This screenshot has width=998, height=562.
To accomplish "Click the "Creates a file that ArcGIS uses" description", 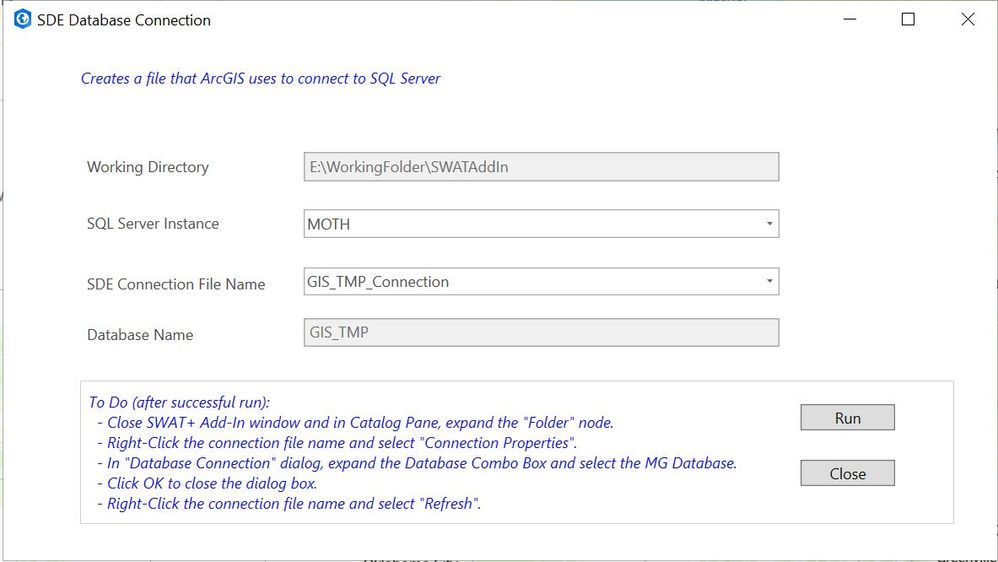I will click(x=261, y=78).
